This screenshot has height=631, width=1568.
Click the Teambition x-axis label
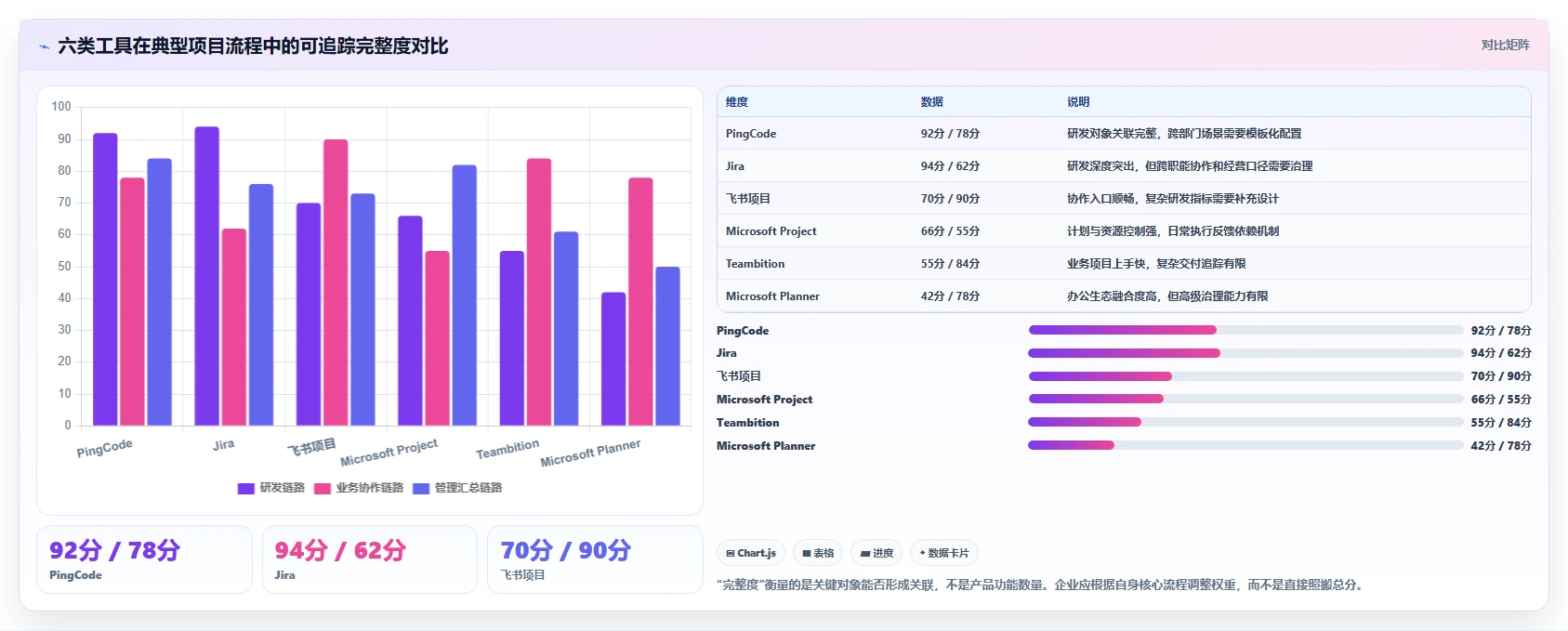pos(507,450)
